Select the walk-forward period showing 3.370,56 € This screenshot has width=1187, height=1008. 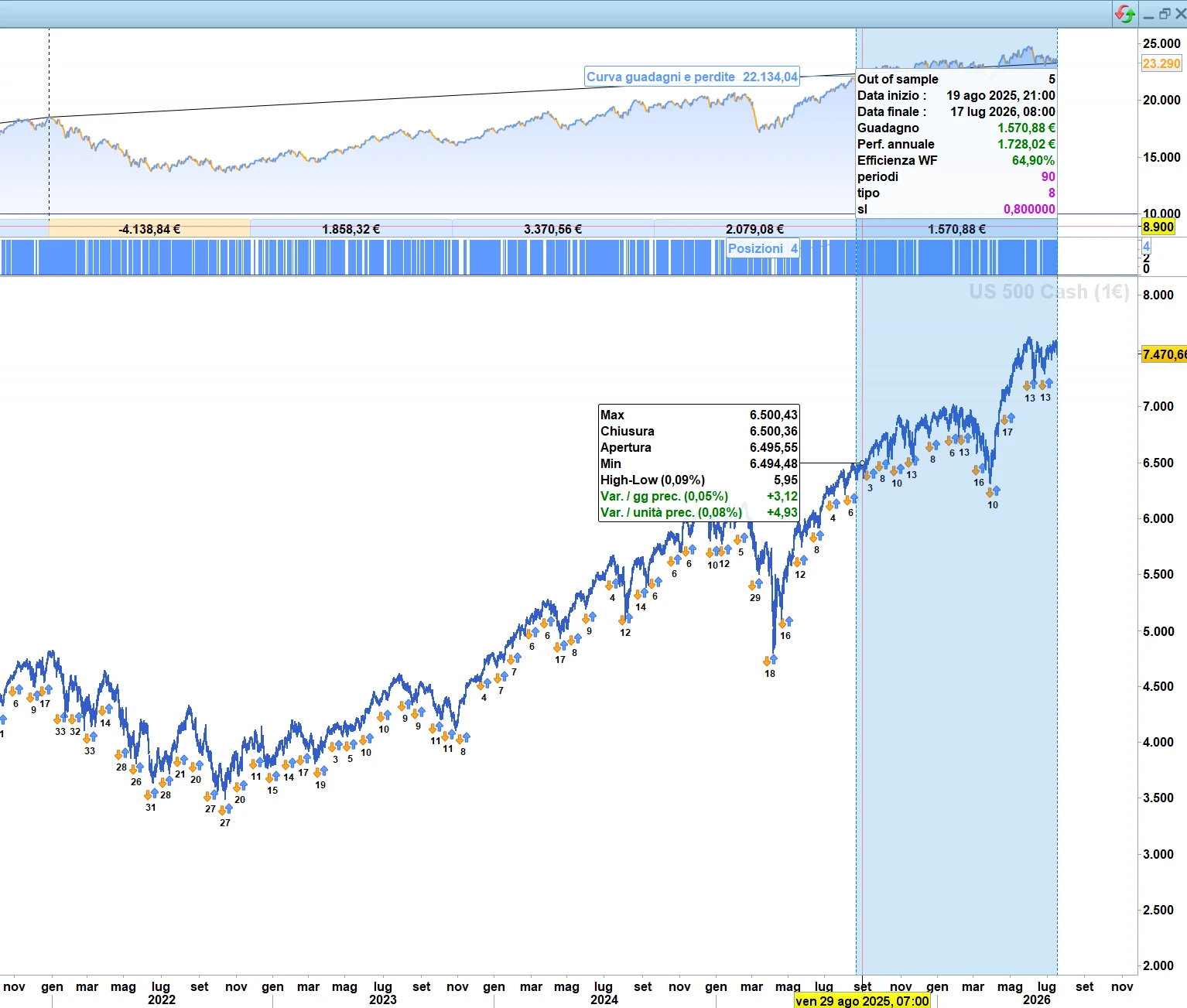pyautogui.click(x=553, y=229)
